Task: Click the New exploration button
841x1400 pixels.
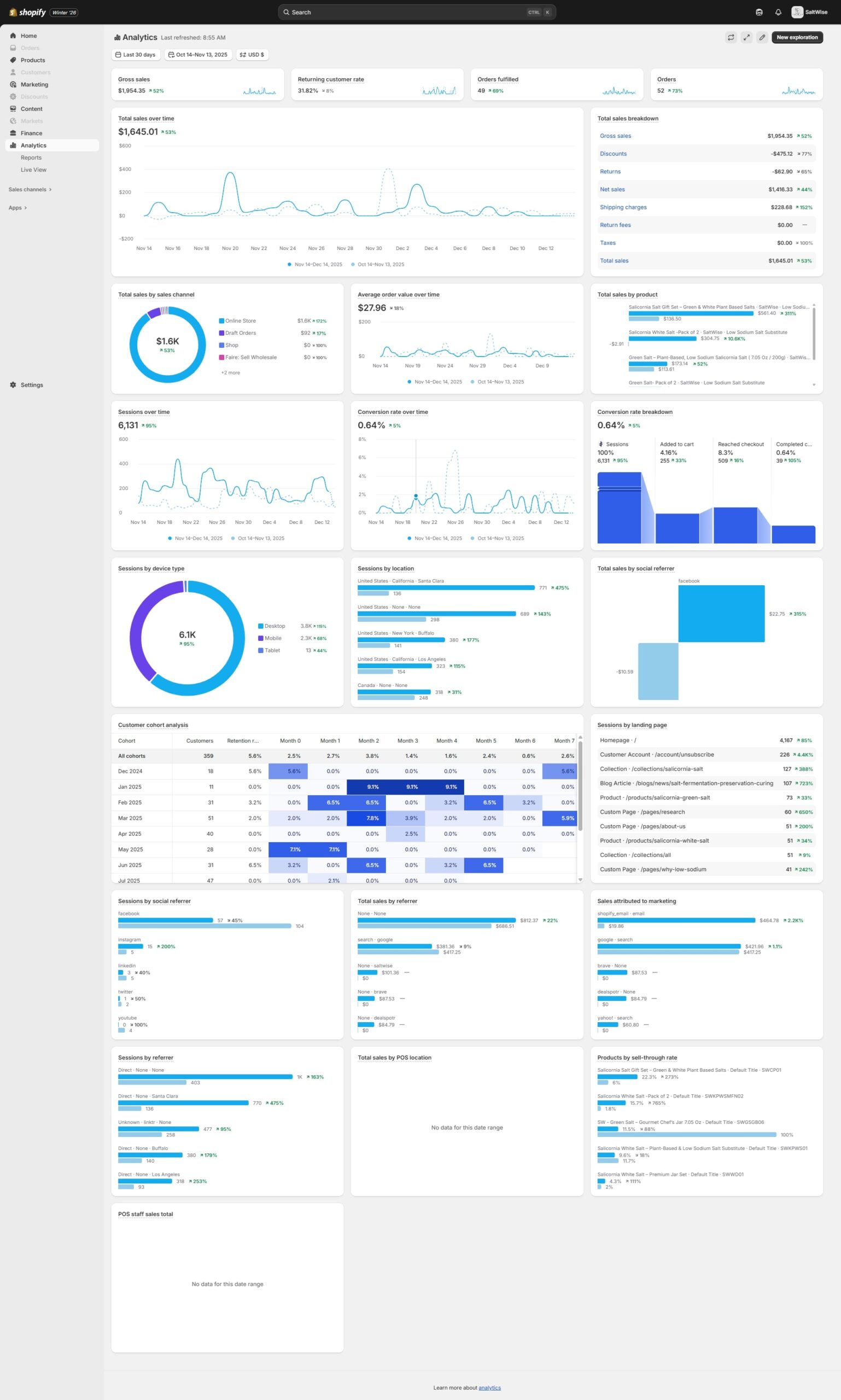Action: point(796,37)
